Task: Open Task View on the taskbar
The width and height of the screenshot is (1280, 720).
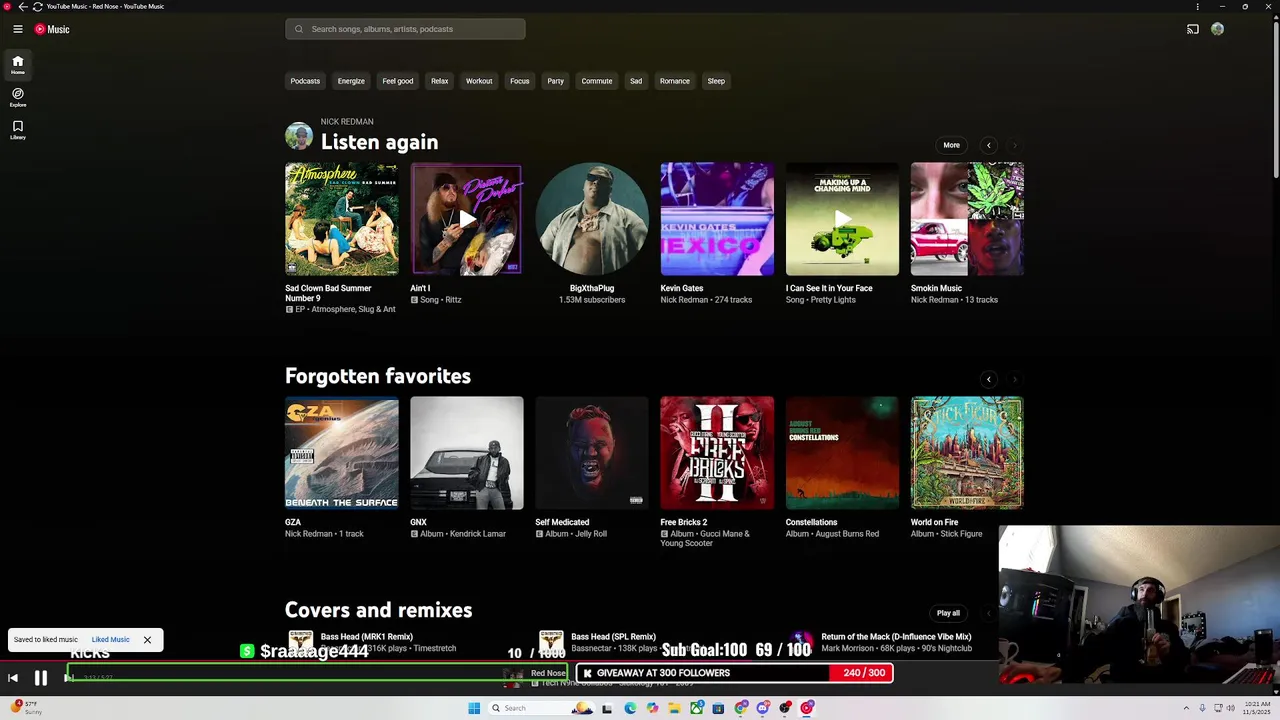Action: tap(607, 708)
